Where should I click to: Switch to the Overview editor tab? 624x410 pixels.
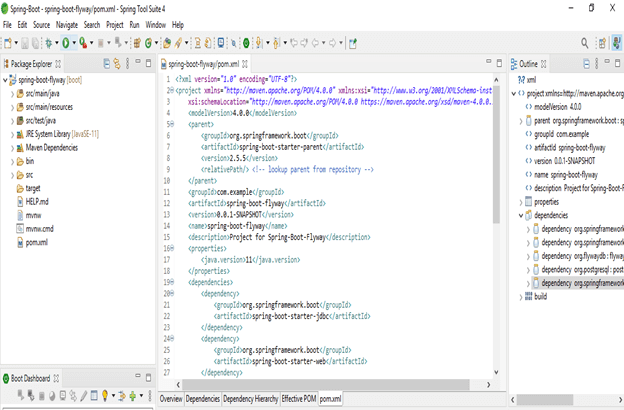(171, 398)
